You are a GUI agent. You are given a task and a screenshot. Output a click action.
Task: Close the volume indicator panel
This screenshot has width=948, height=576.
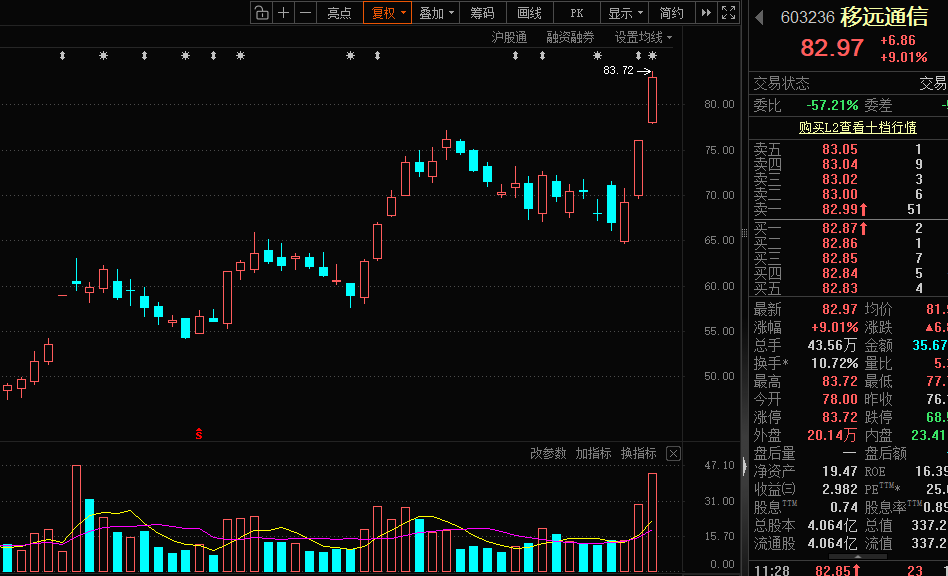673,453
